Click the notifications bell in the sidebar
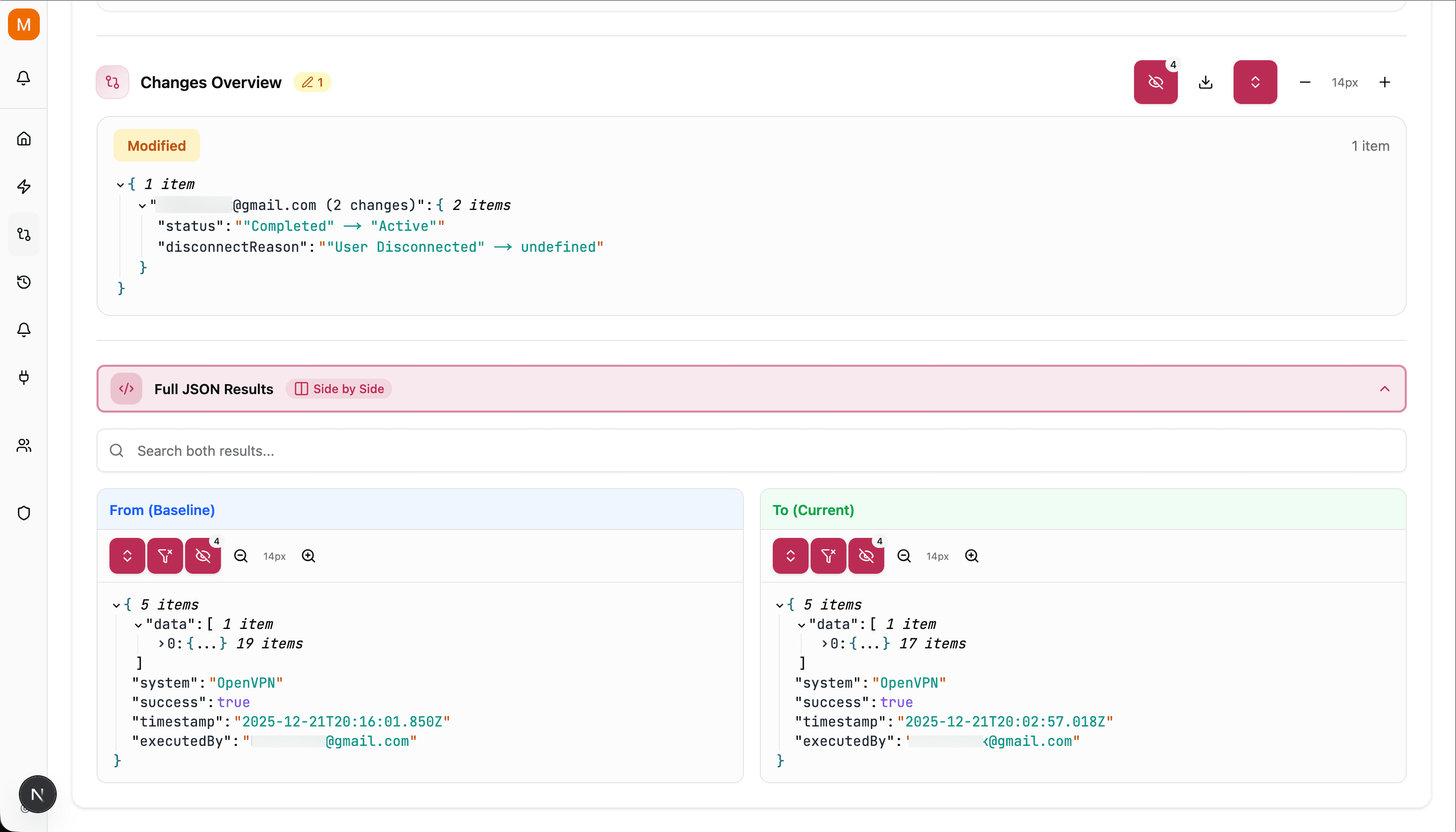1456x832 pixels. [x=23, y=78]
